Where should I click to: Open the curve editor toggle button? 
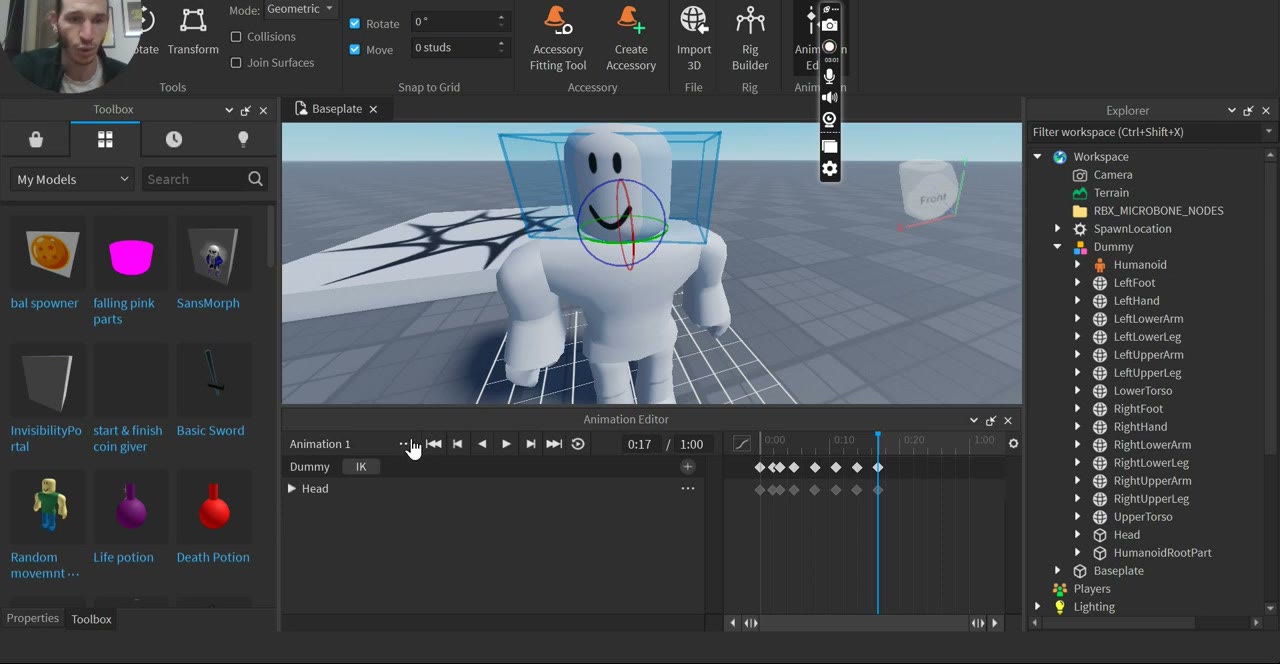(741, 444)
